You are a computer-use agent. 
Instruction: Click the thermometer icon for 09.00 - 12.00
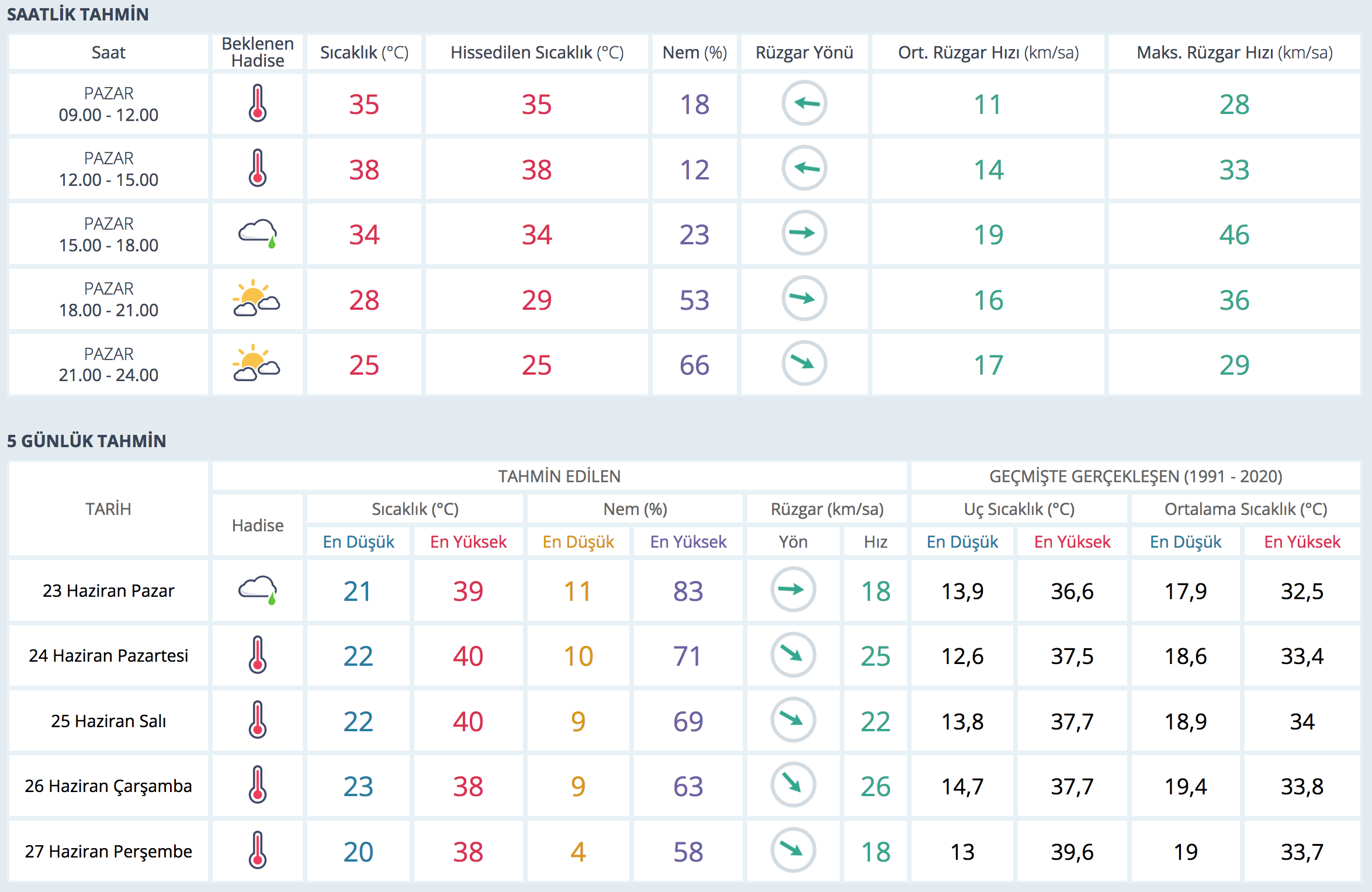coord(257,103)
